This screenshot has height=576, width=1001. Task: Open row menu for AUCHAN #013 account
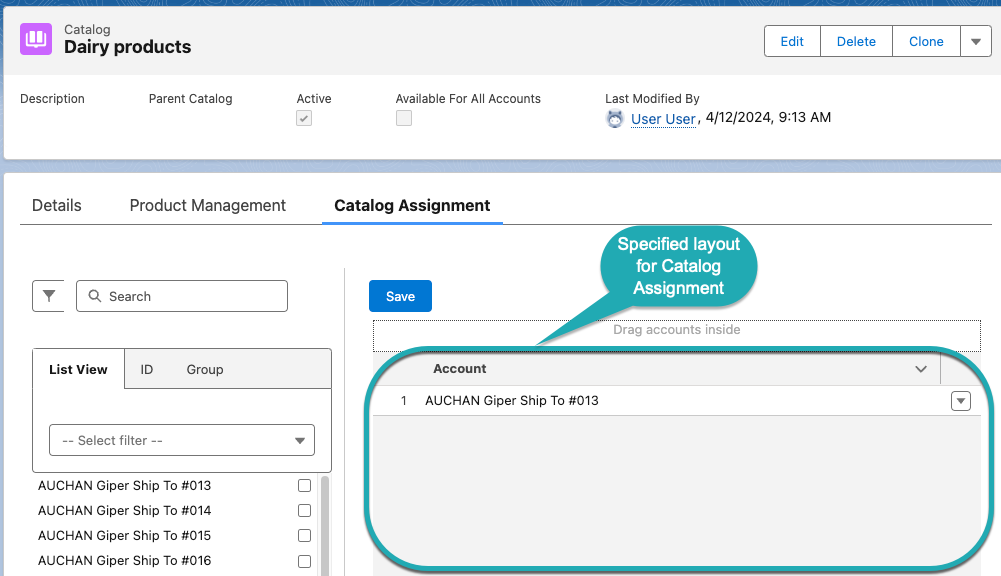pos(960,401)
